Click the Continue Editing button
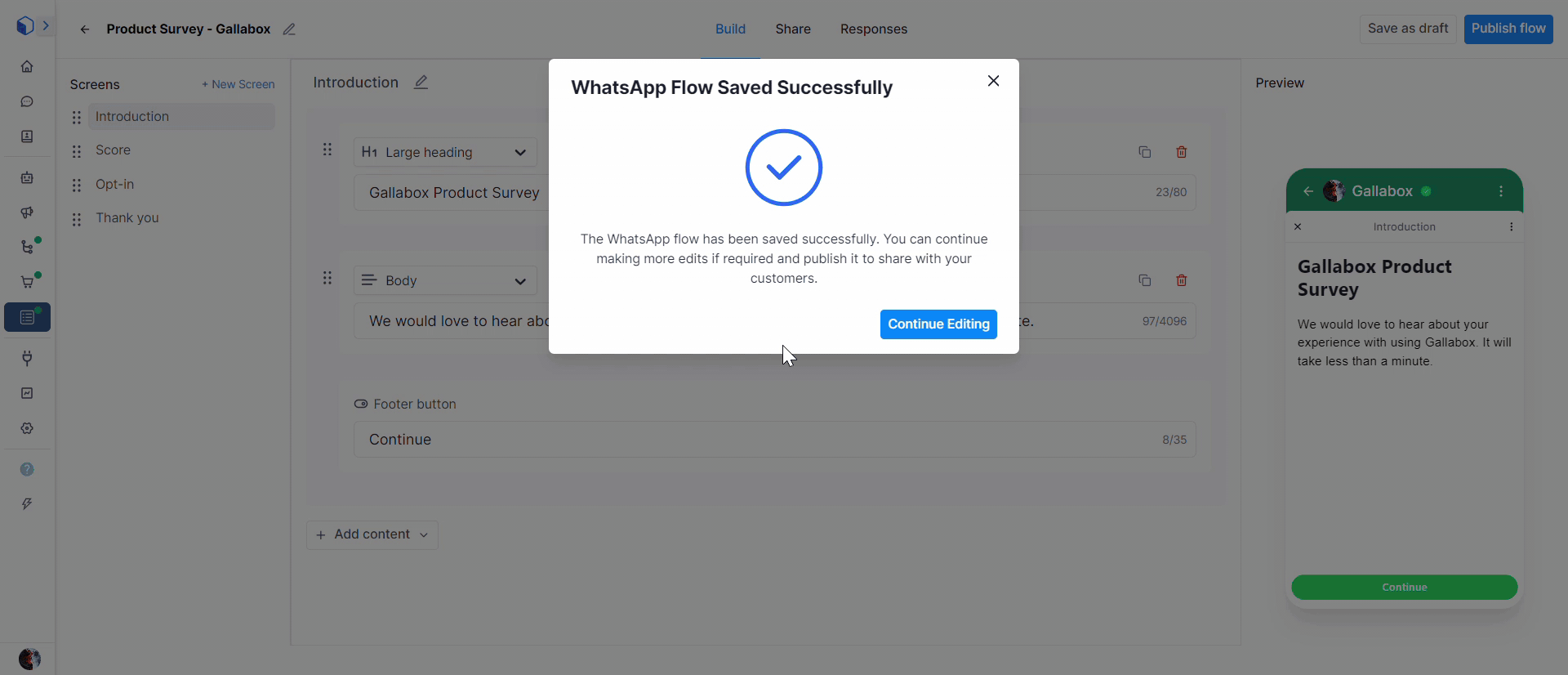The image size is (1568, 675). (938, 324)
